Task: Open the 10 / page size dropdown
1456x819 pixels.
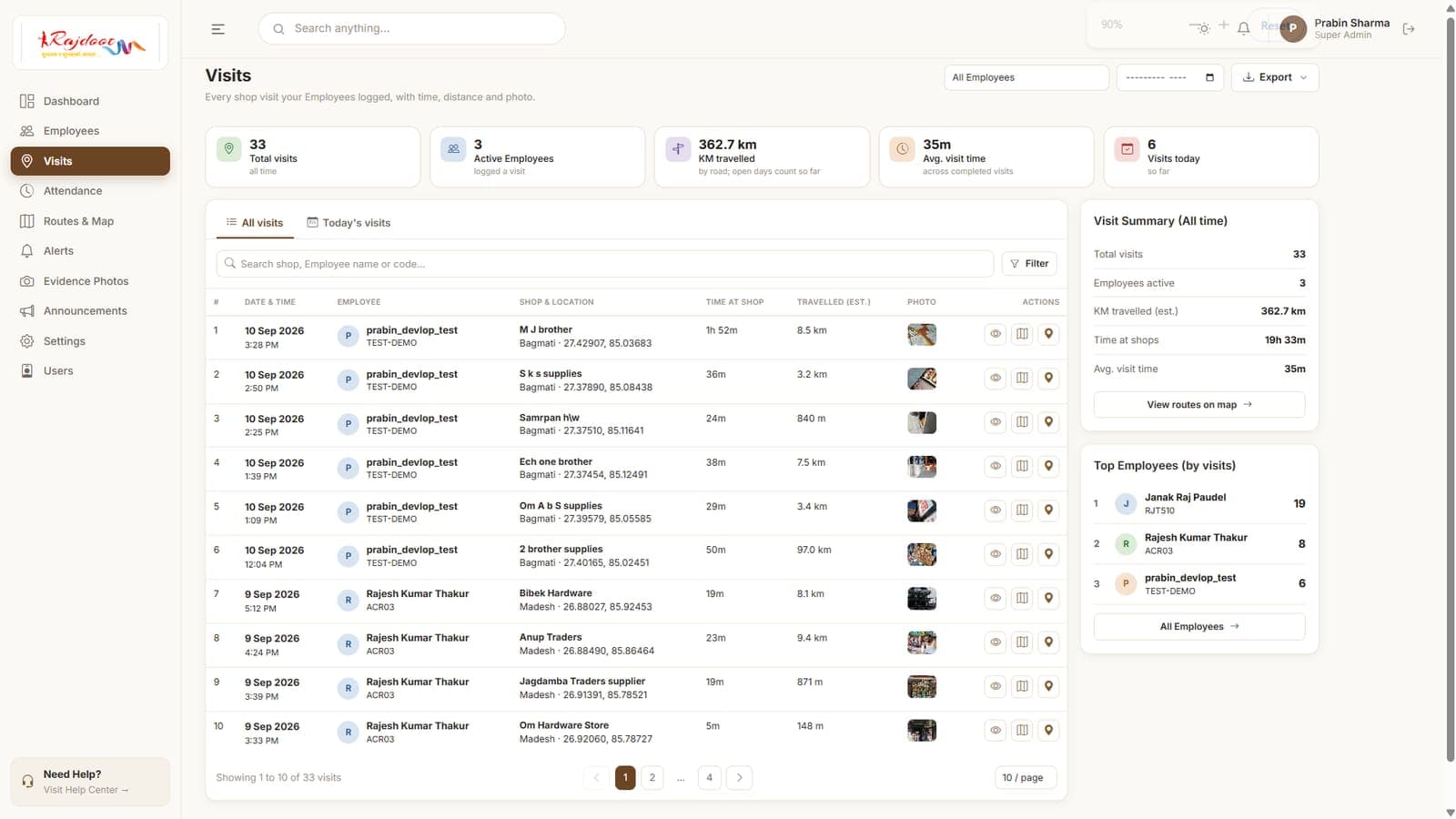Action: click(x=1026, y=778)
